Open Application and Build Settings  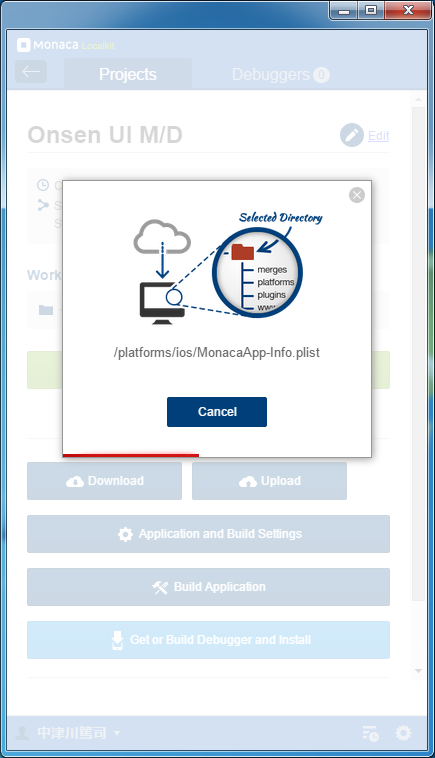[x=208, y=534]
